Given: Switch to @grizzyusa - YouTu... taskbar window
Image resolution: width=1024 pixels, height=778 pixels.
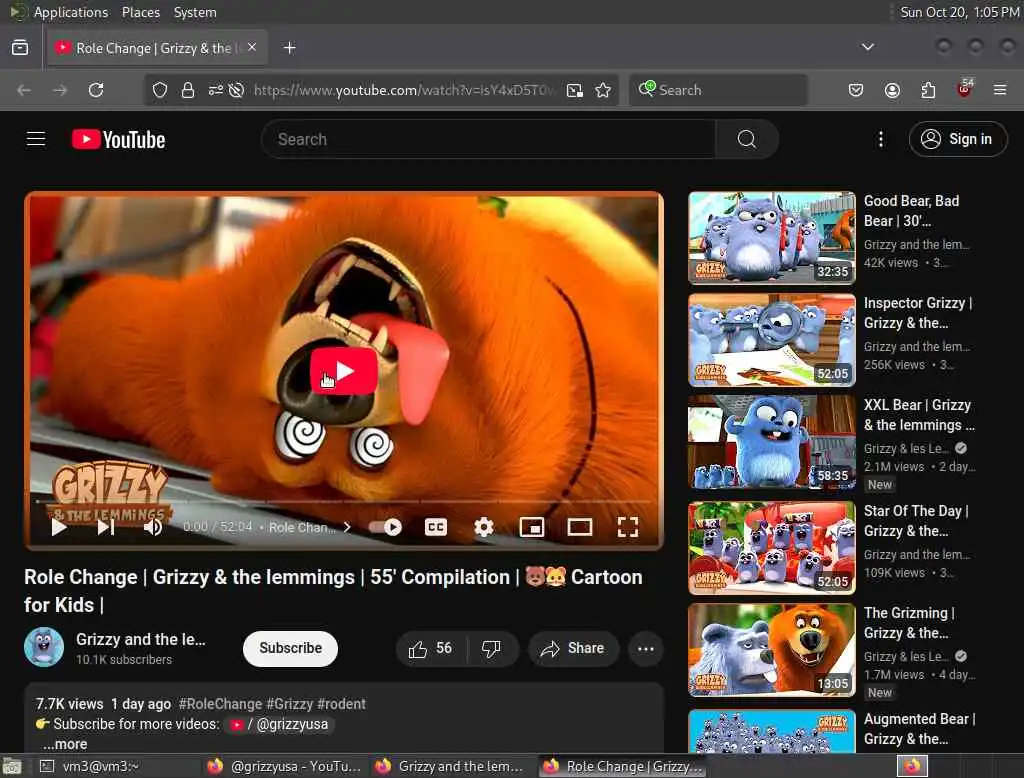Looking at the screenshot, I should [284, 766].
